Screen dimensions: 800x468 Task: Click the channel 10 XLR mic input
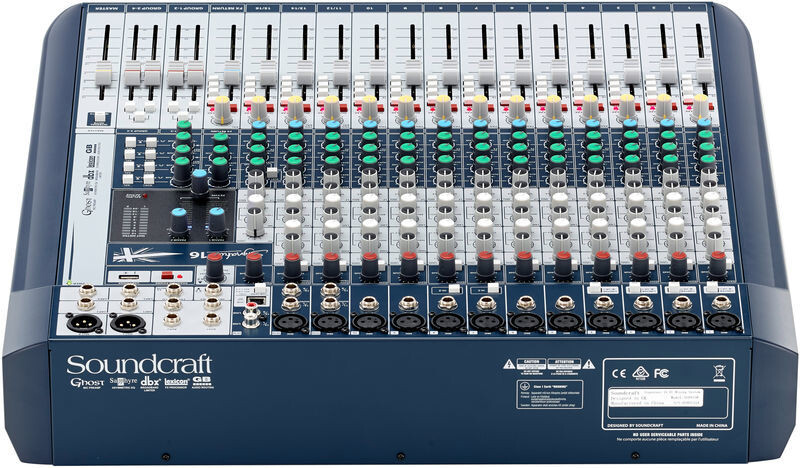[x=368, y=323]
